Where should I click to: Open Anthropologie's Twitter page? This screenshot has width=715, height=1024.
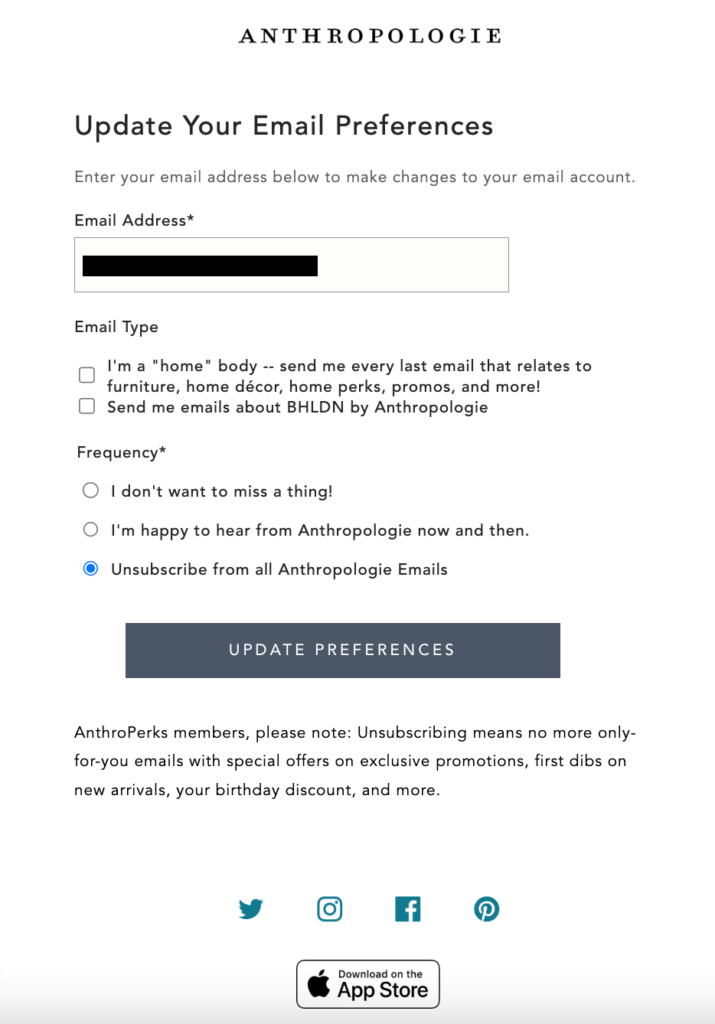pyautogui.click(x=251, y=909)
